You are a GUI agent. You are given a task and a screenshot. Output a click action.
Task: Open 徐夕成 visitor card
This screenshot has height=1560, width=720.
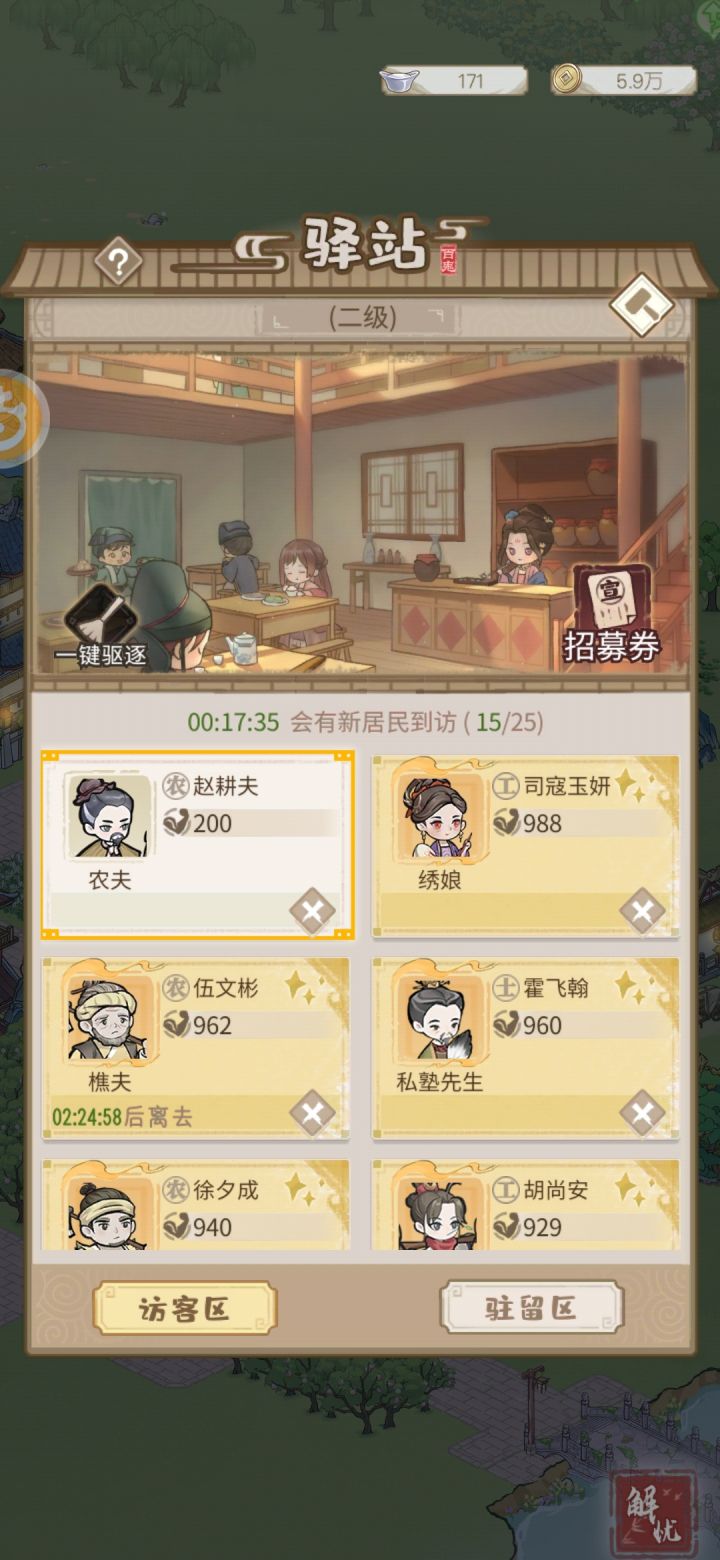tap(196, 1205)
